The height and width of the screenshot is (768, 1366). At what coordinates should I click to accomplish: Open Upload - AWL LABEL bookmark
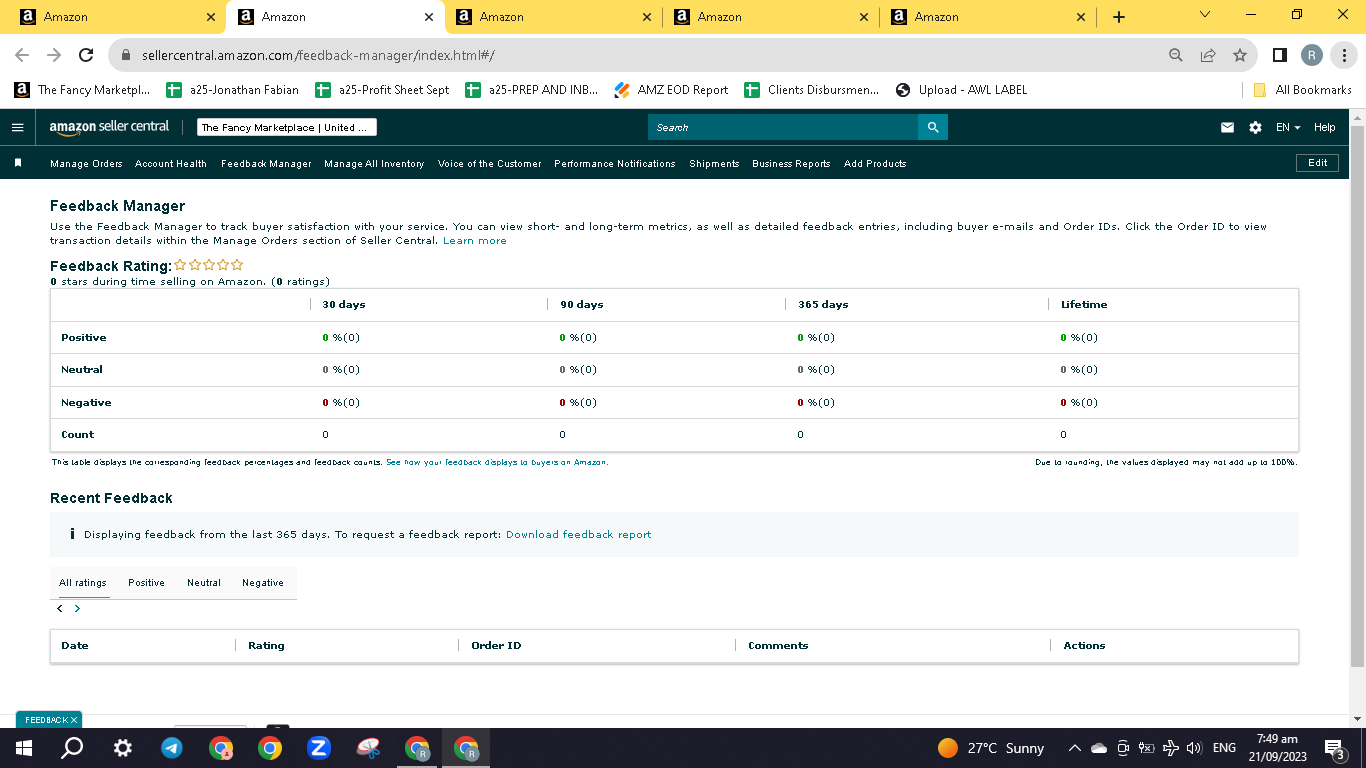961,90
